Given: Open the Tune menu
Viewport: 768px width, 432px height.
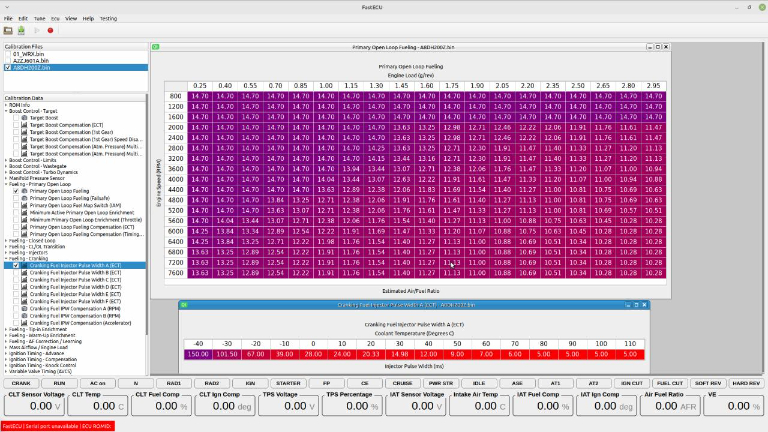Looking at the screenshot, I should pyautogui.click(x=39, y=18).
